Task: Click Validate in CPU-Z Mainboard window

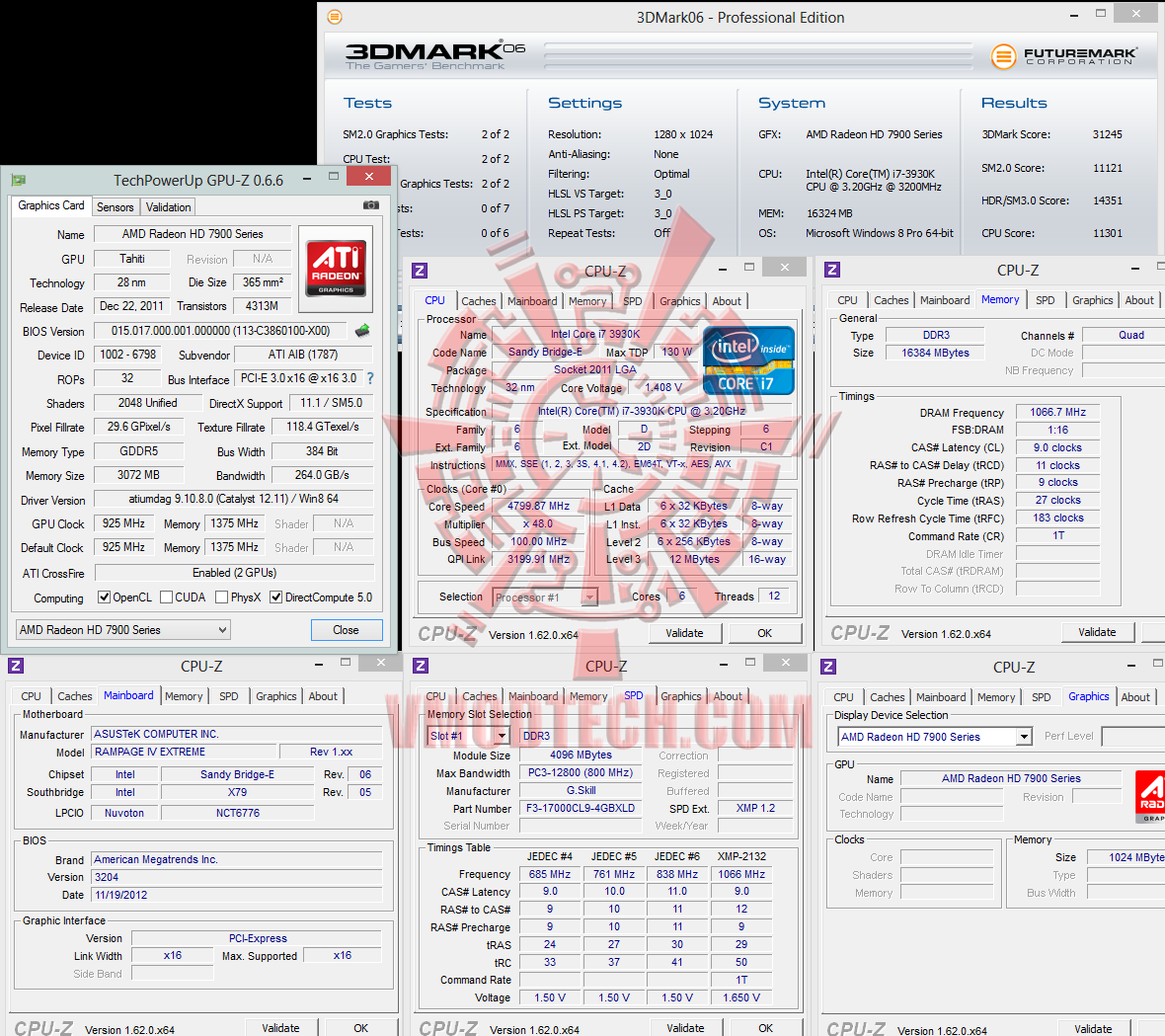Action: pos(280,1028)
